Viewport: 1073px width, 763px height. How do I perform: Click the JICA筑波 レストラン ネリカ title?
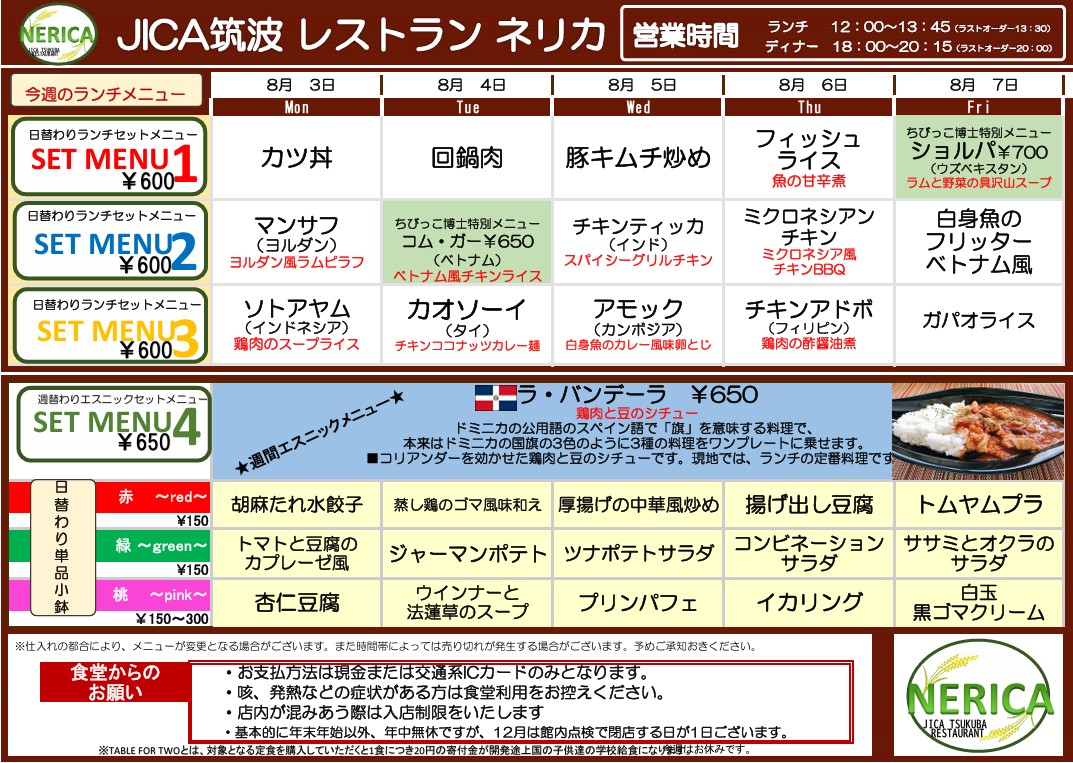pos(362,34)
